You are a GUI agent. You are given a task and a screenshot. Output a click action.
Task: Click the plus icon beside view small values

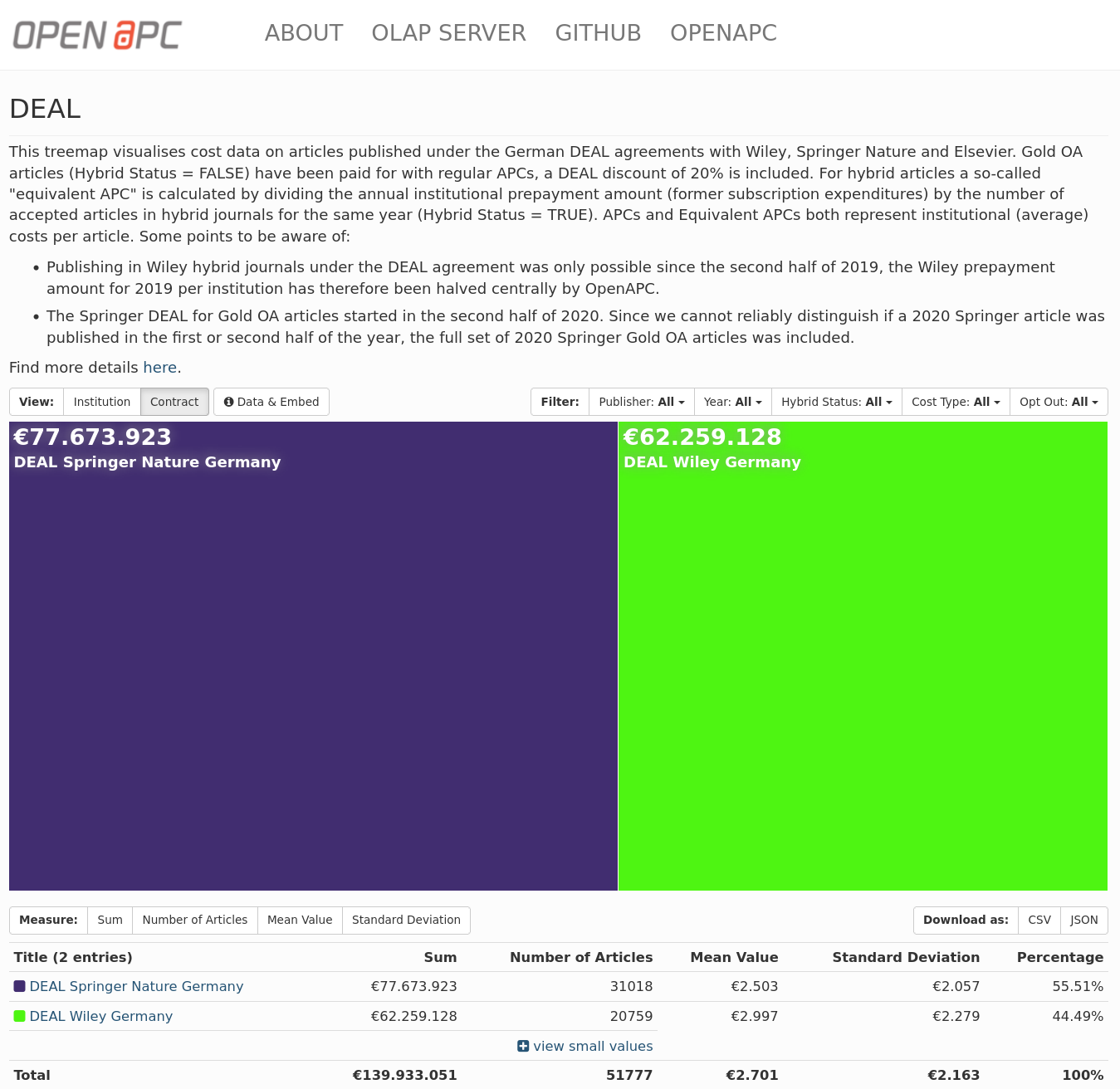tap(523, 1046)
